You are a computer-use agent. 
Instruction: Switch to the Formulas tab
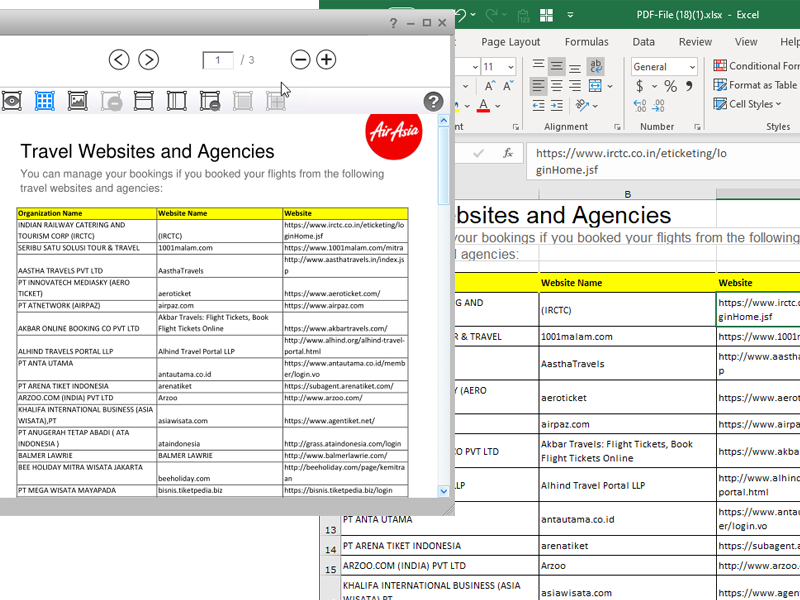(x=586, y=42)
